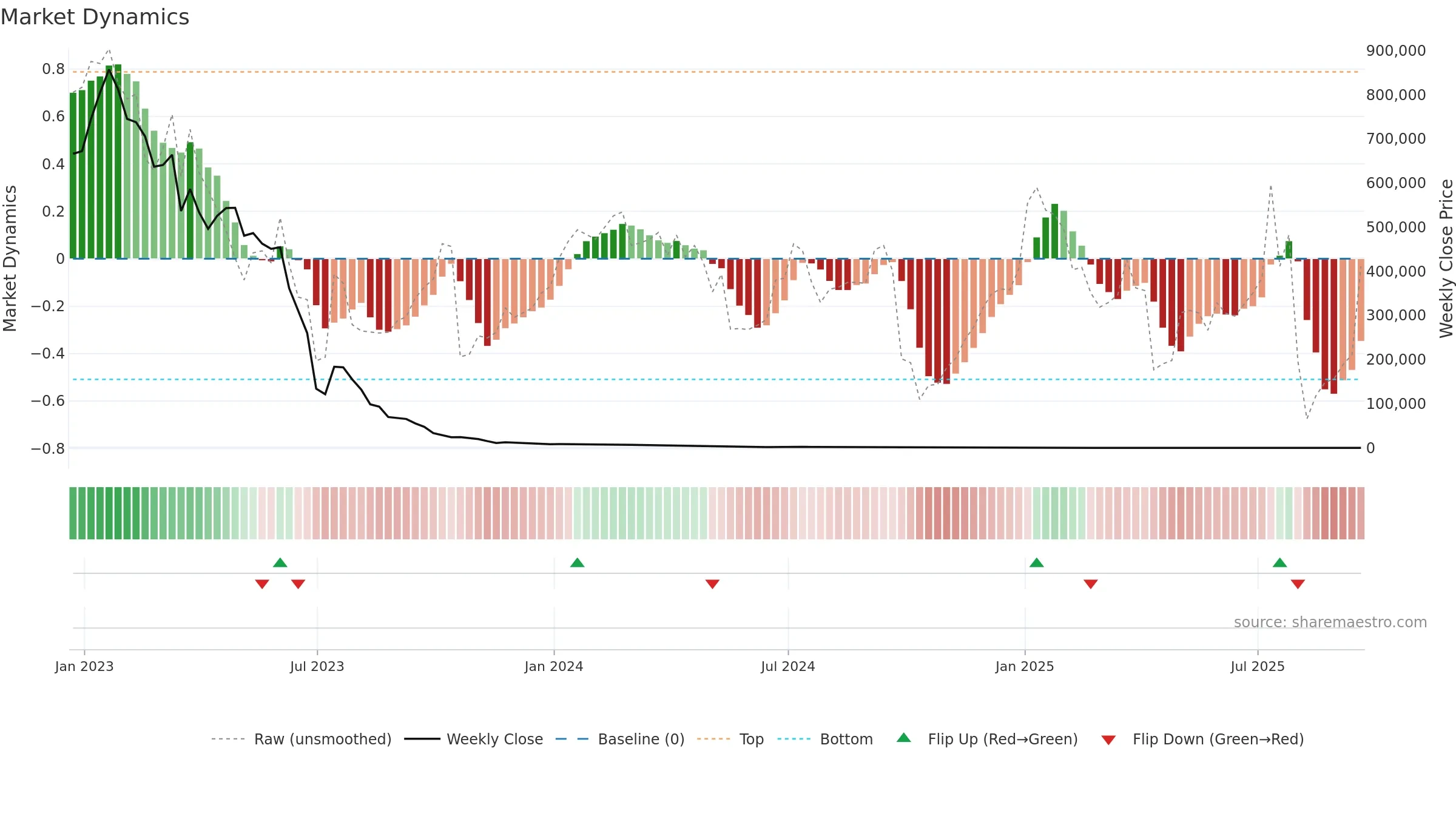Image resolution: width=1456 pixels, height=819 pixels.
Task: Click the green flip-up triangle just after Jan 2025
Action: [1037, 563]
